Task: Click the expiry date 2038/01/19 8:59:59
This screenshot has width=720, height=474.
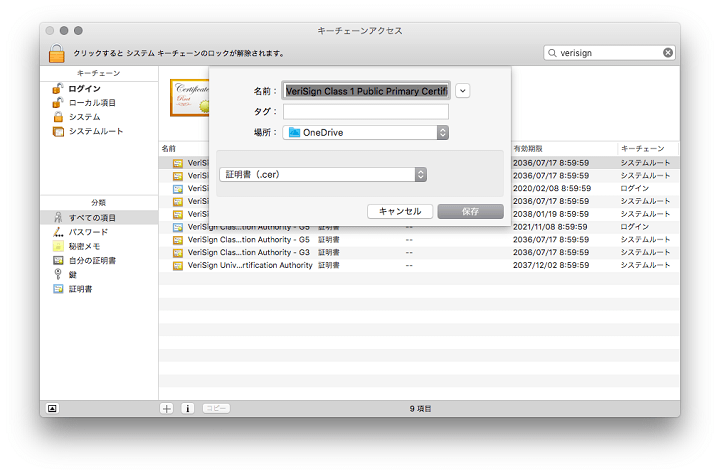Action: [551, 214]
